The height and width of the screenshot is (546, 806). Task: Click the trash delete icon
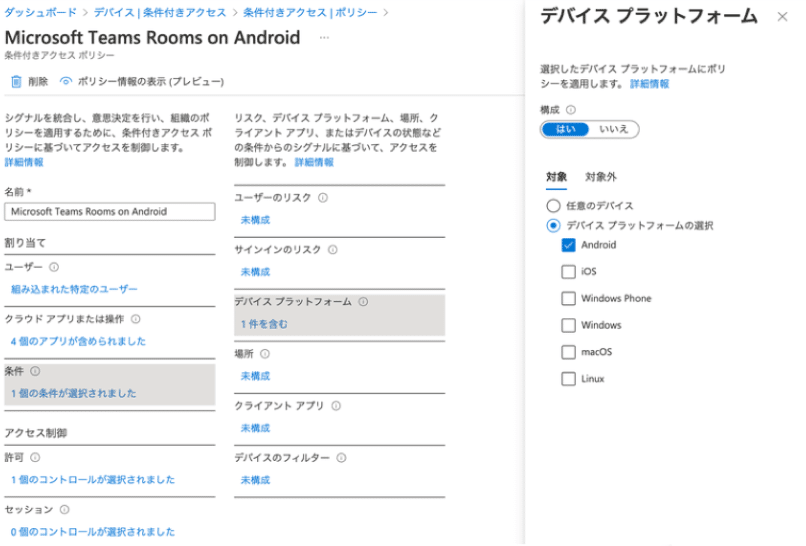coord(16,81)
